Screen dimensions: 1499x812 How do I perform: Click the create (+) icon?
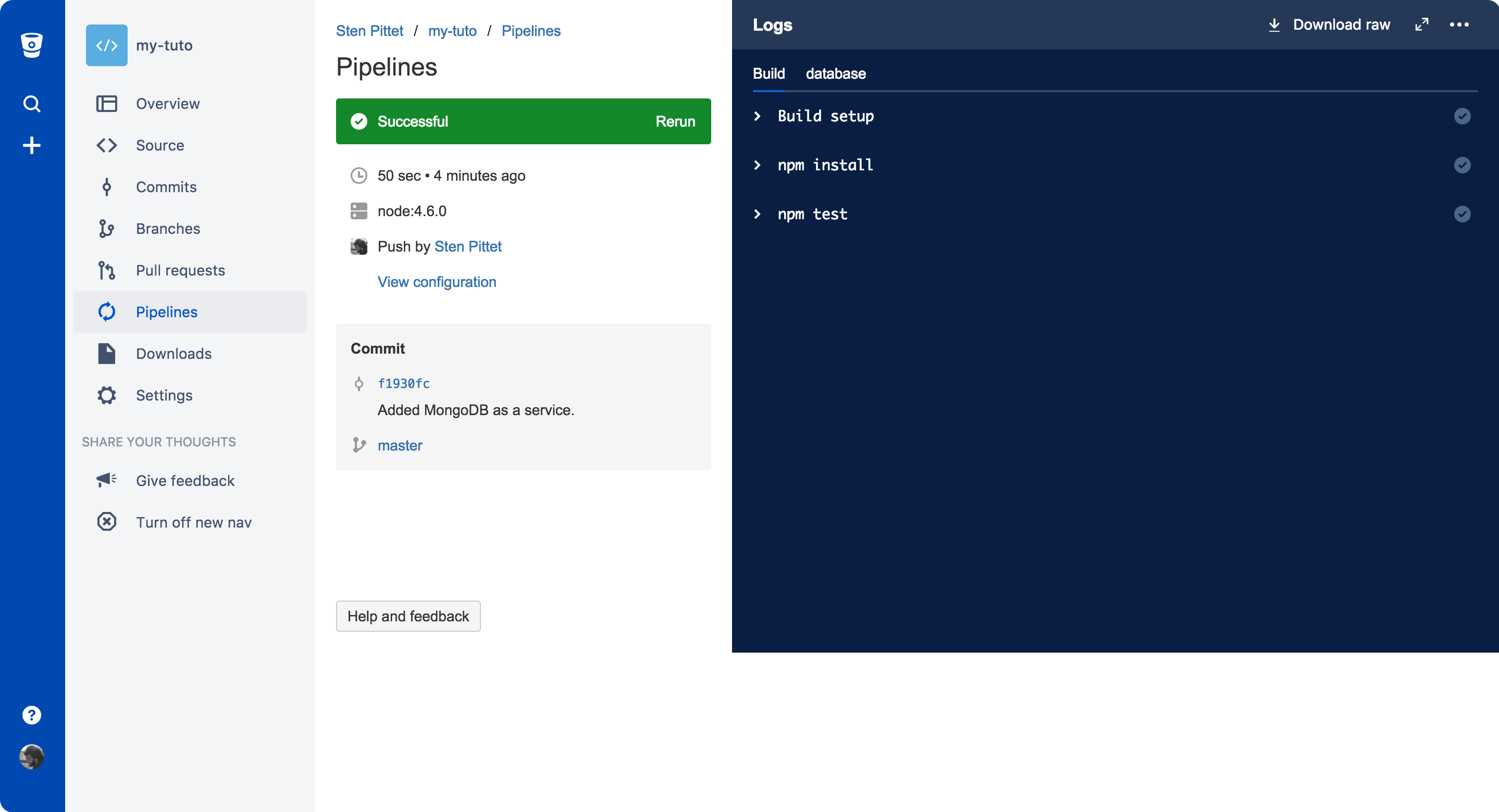tap(31, 145)
